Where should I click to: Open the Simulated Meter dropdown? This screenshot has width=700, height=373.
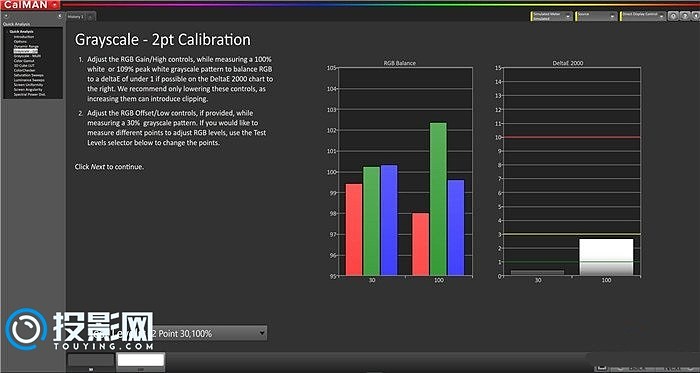click(x=551, y=17)
